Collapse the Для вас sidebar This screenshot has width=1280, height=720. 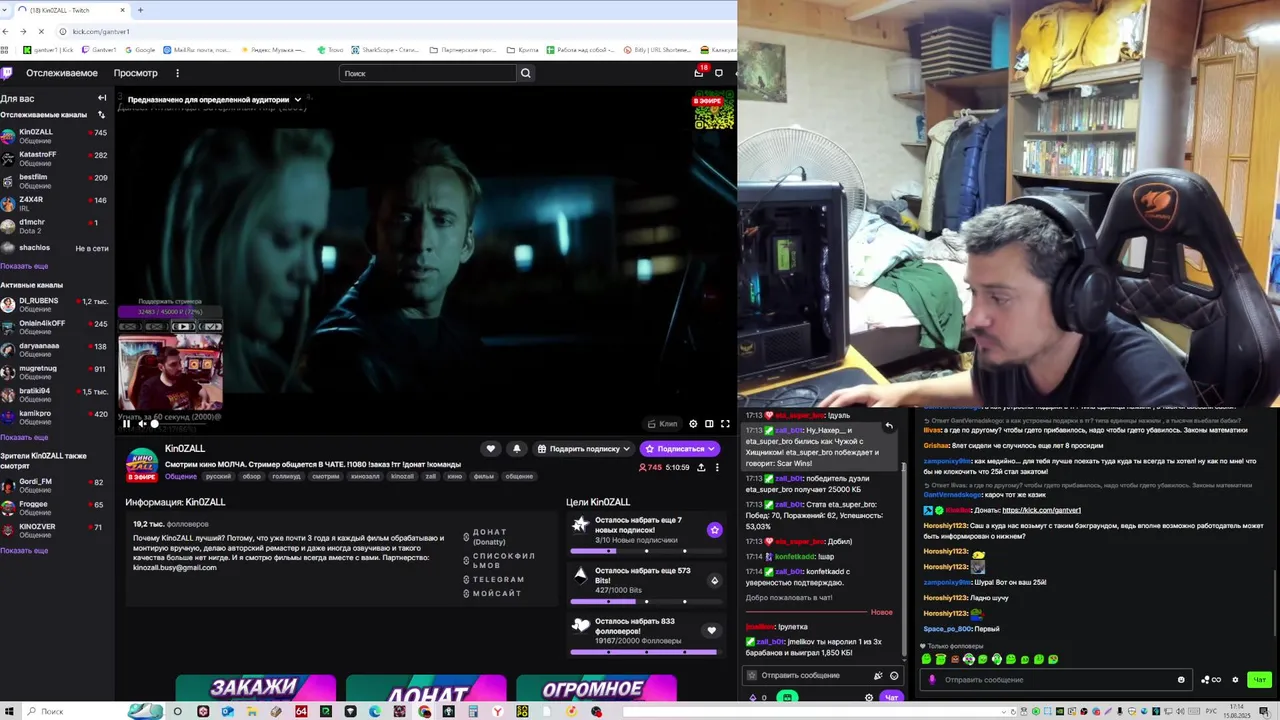tap(101, 98)
